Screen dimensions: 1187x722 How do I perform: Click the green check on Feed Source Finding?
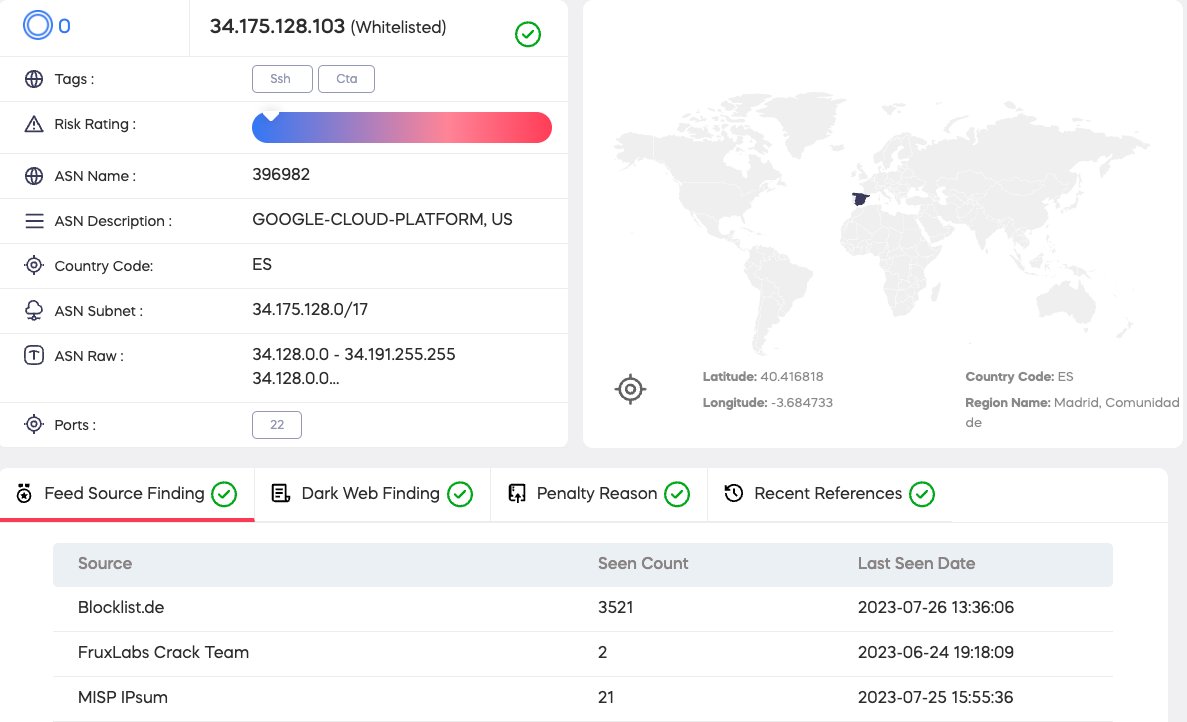pos(224,494)
